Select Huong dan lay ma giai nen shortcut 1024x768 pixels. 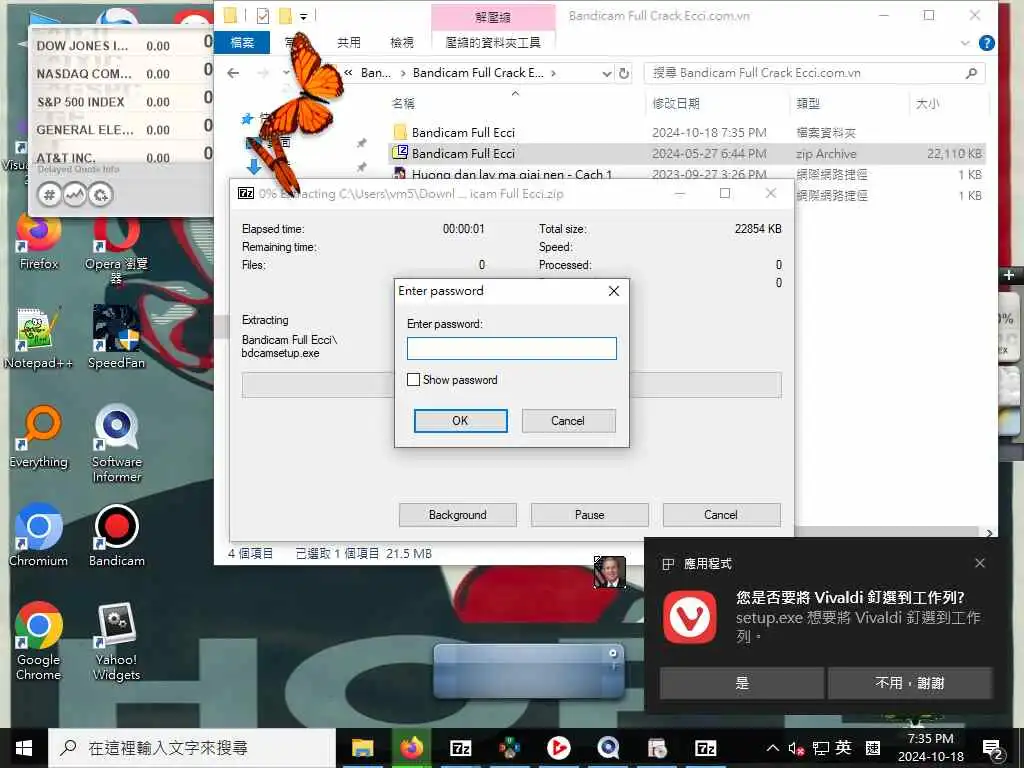(x=686, y=174)
